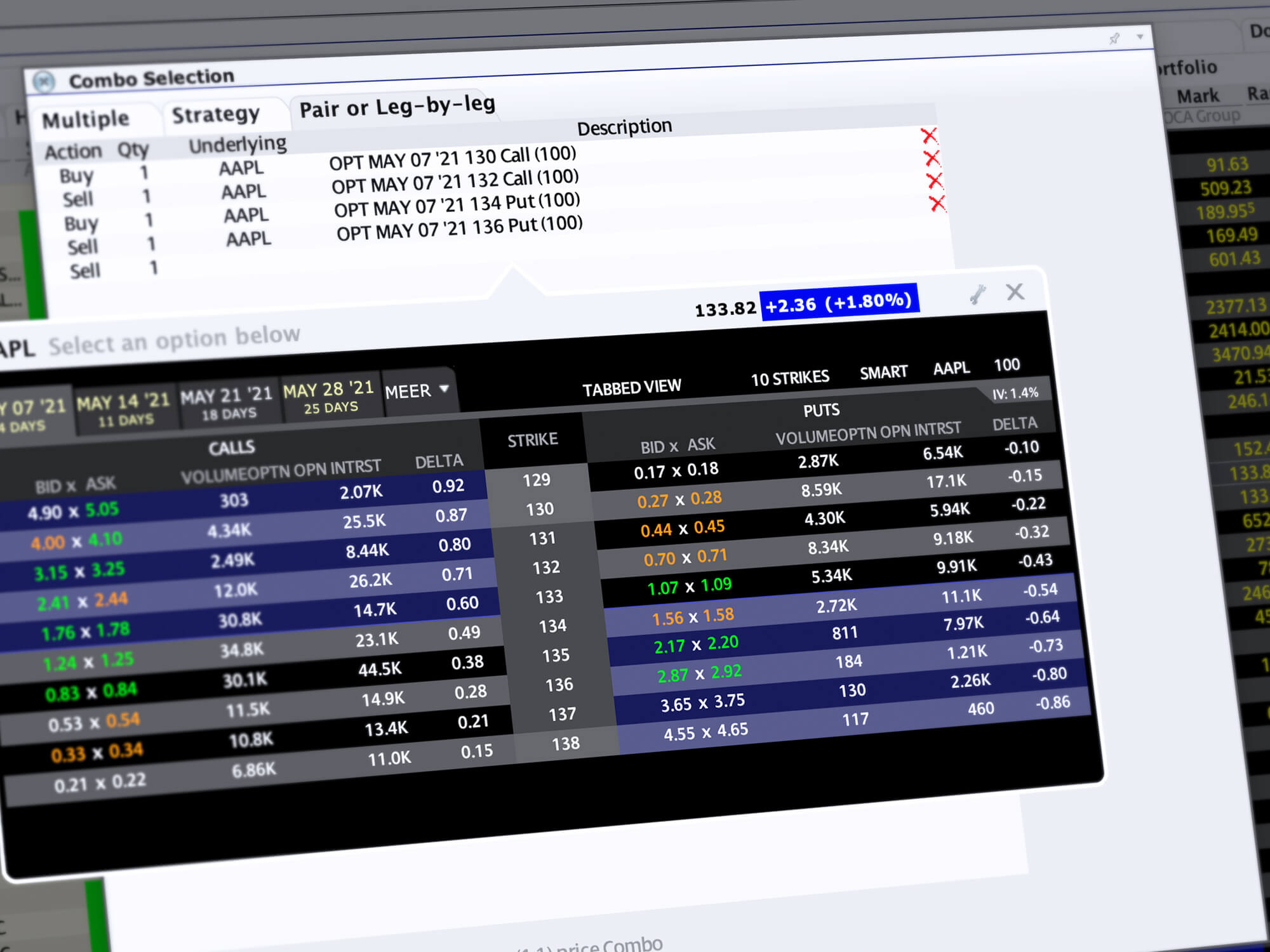The width and height of the screenshot is (1270, 952).
Task: Click the 133.82 last price
Action: 725,309
